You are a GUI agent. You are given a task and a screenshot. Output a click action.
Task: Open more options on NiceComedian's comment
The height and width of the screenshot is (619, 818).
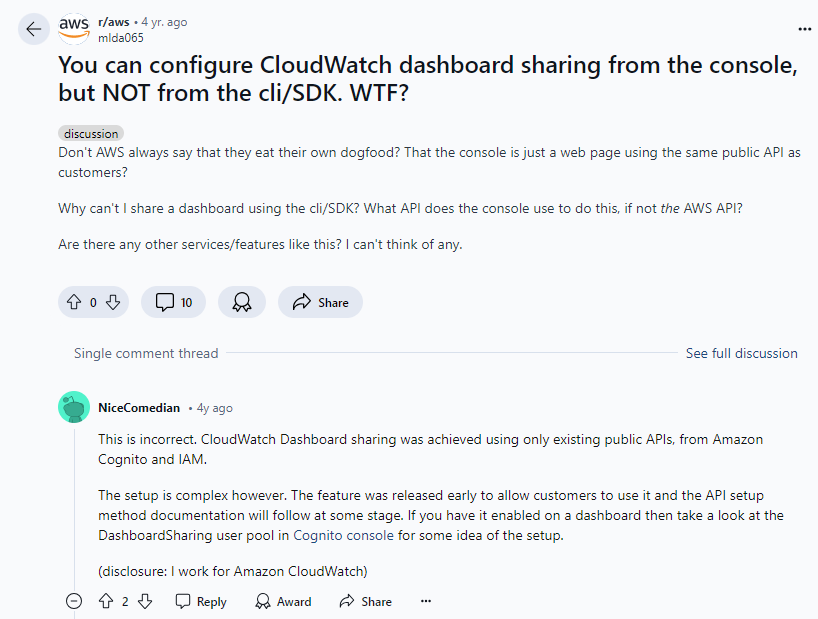[426, 601]
